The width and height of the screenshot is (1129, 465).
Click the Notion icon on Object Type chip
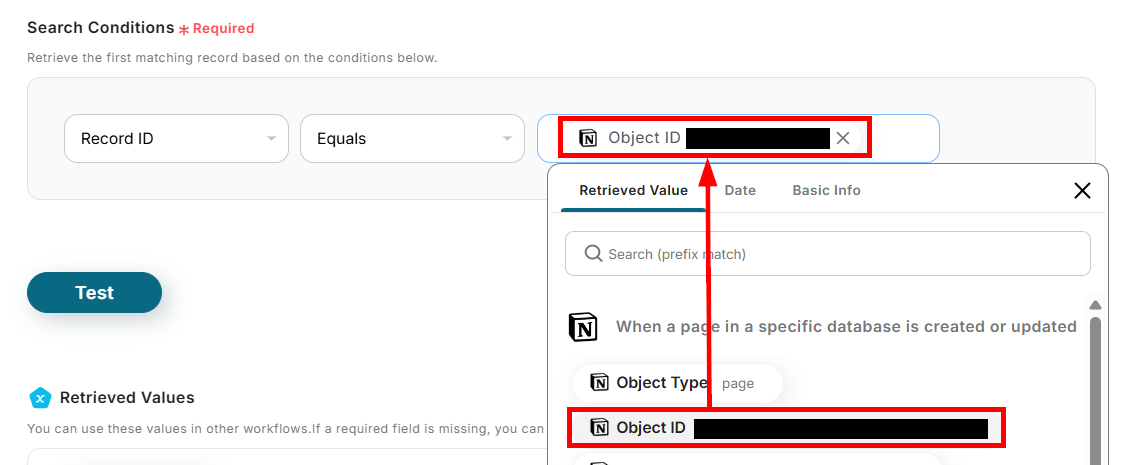click(599, 383)
